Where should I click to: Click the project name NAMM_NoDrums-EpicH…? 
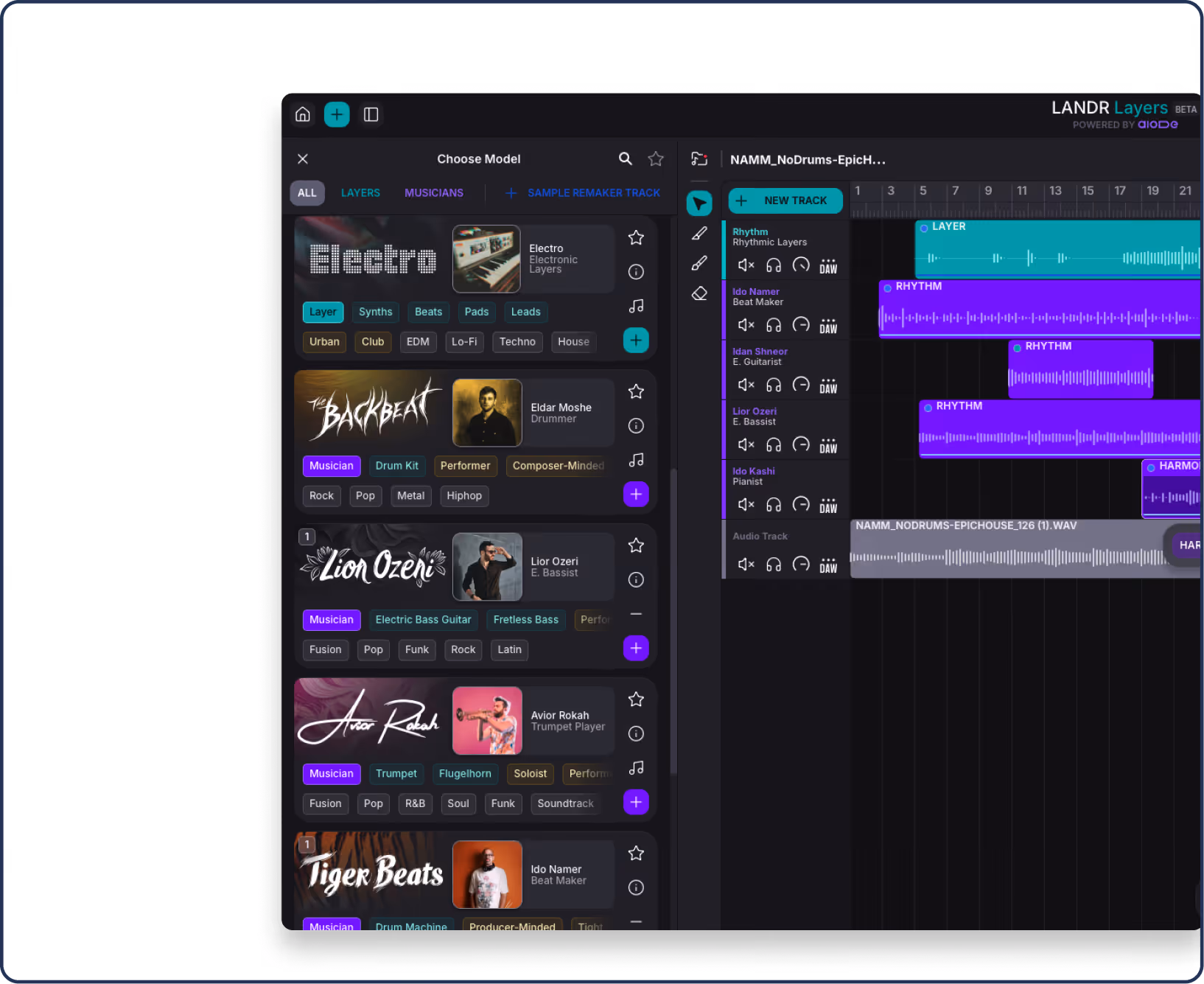pyautogui.click(x=808, y=160)
